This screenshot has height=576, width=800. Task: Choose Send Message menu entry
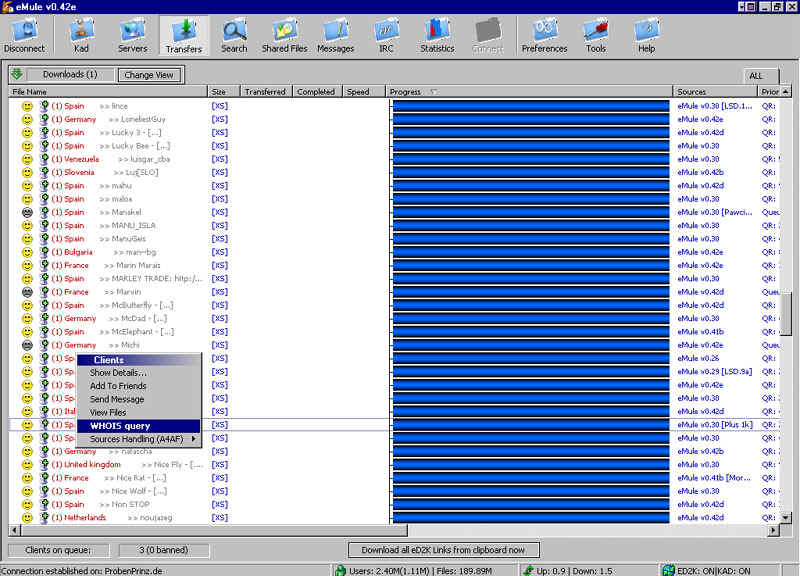tap(139, 399)
